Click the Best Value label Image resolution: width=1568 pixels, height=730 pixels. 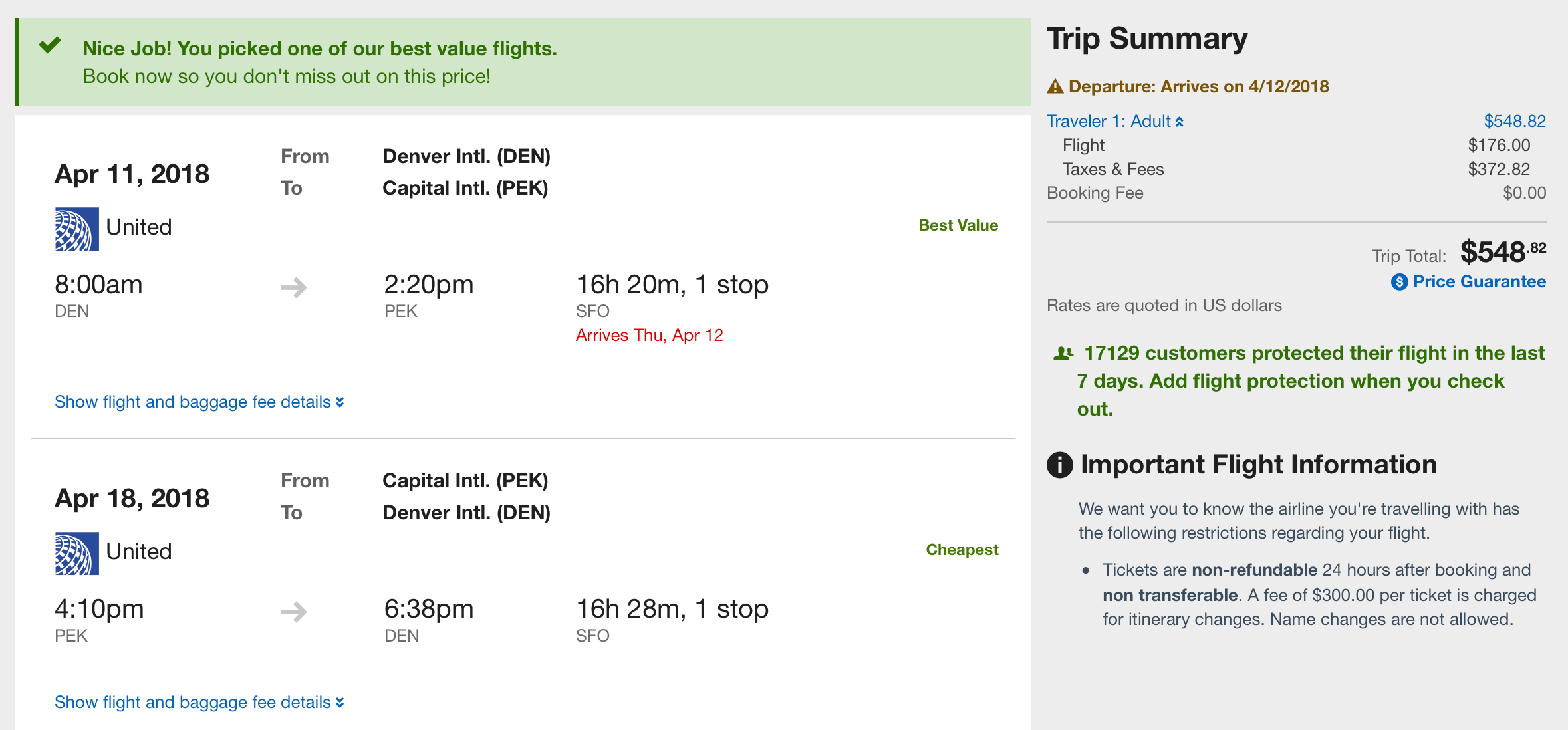pos(958,226)
